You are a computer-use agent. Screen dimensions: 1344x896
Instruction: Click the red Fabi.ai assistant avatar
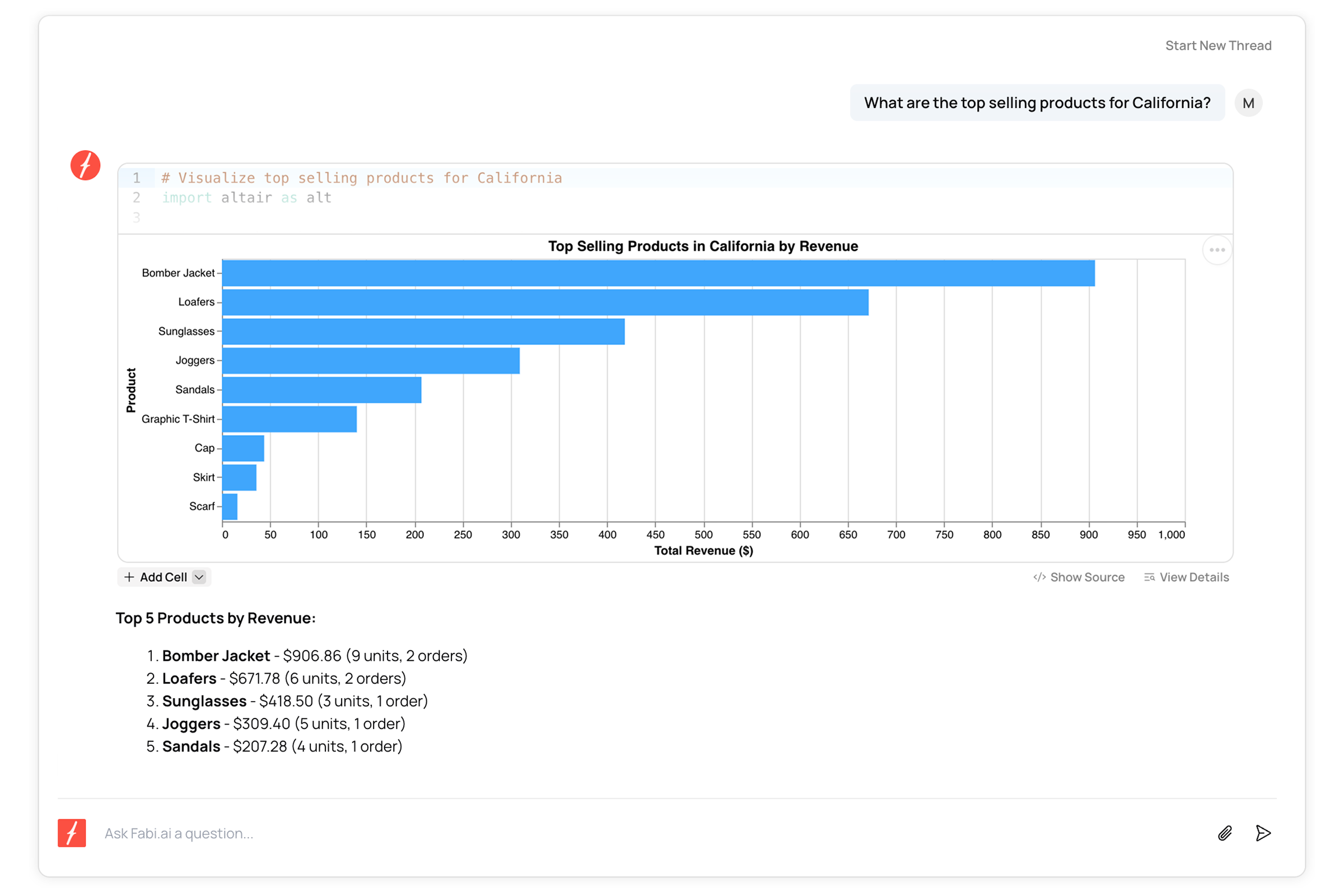click(x=86, y=166)
